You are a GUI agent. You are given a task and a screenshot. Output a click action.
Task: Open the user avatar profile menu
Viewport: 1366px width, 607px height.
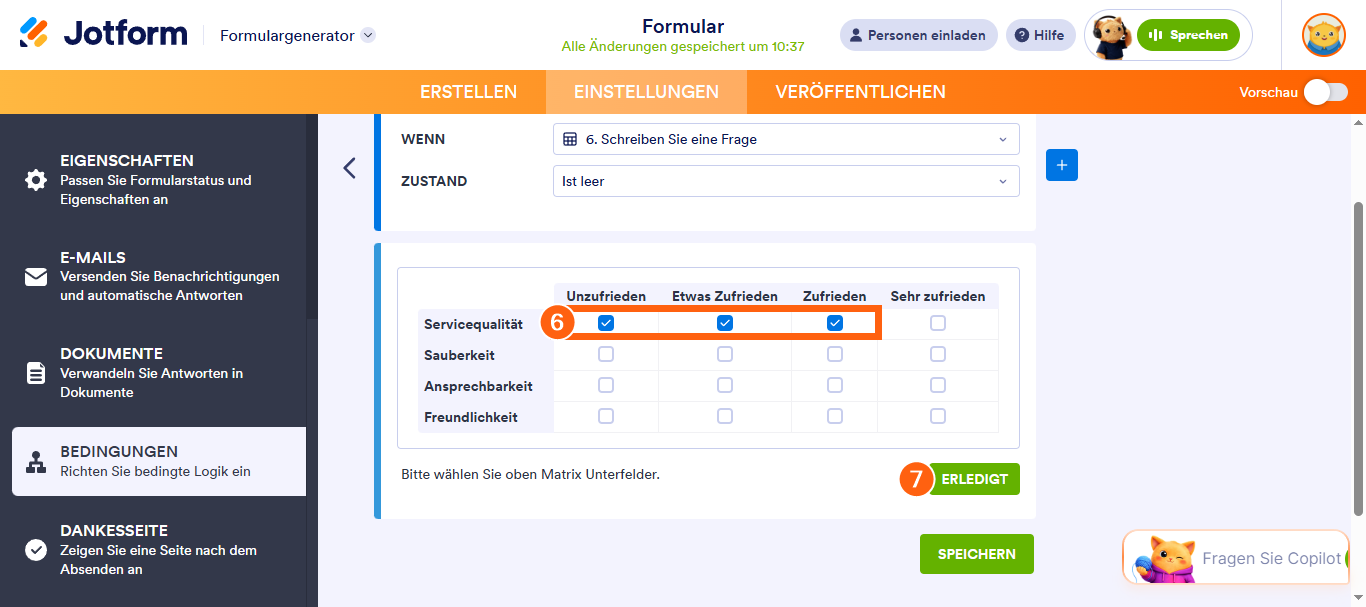(x=1323, y=35)
